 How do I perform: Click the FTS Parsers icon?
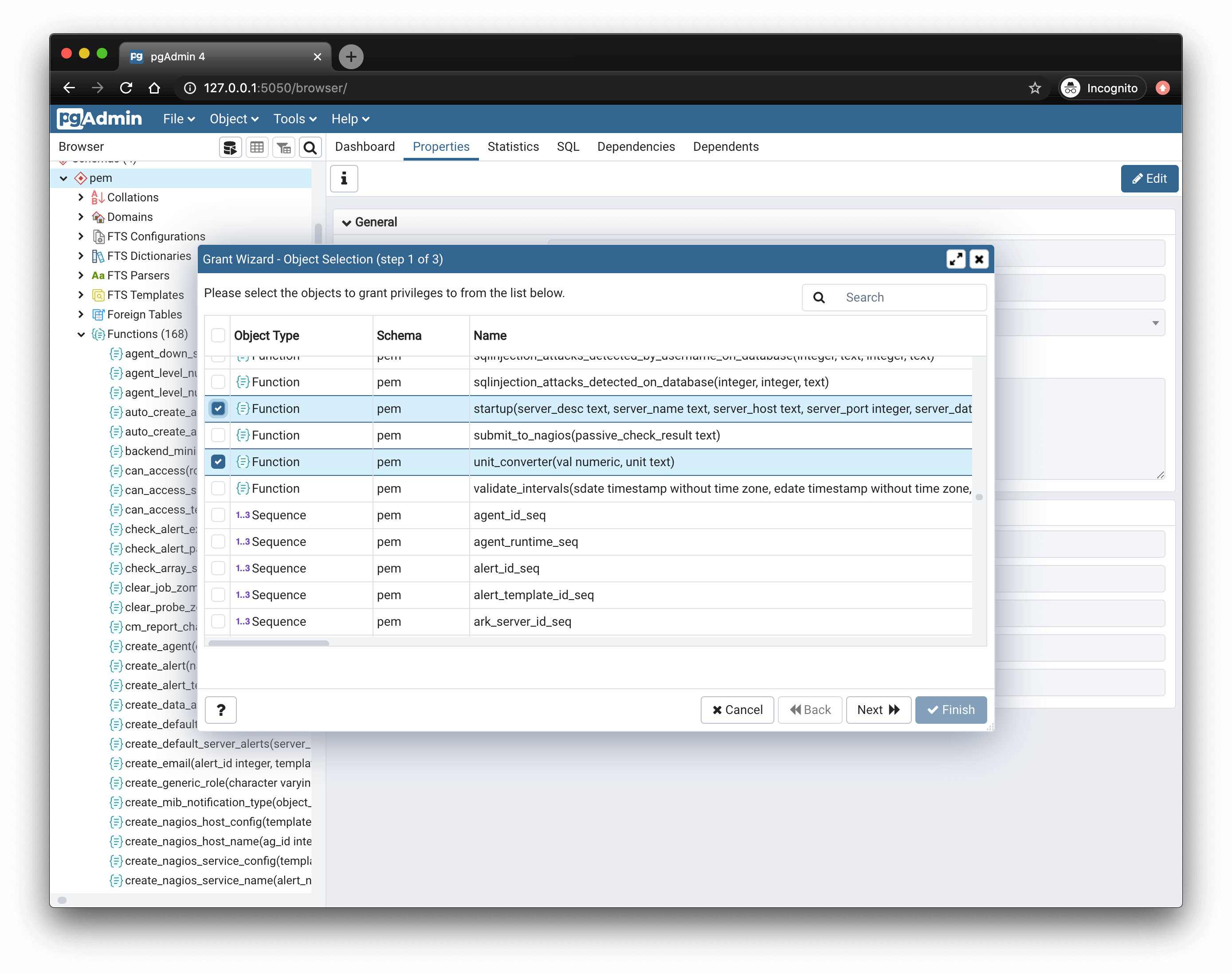(98, 276)
